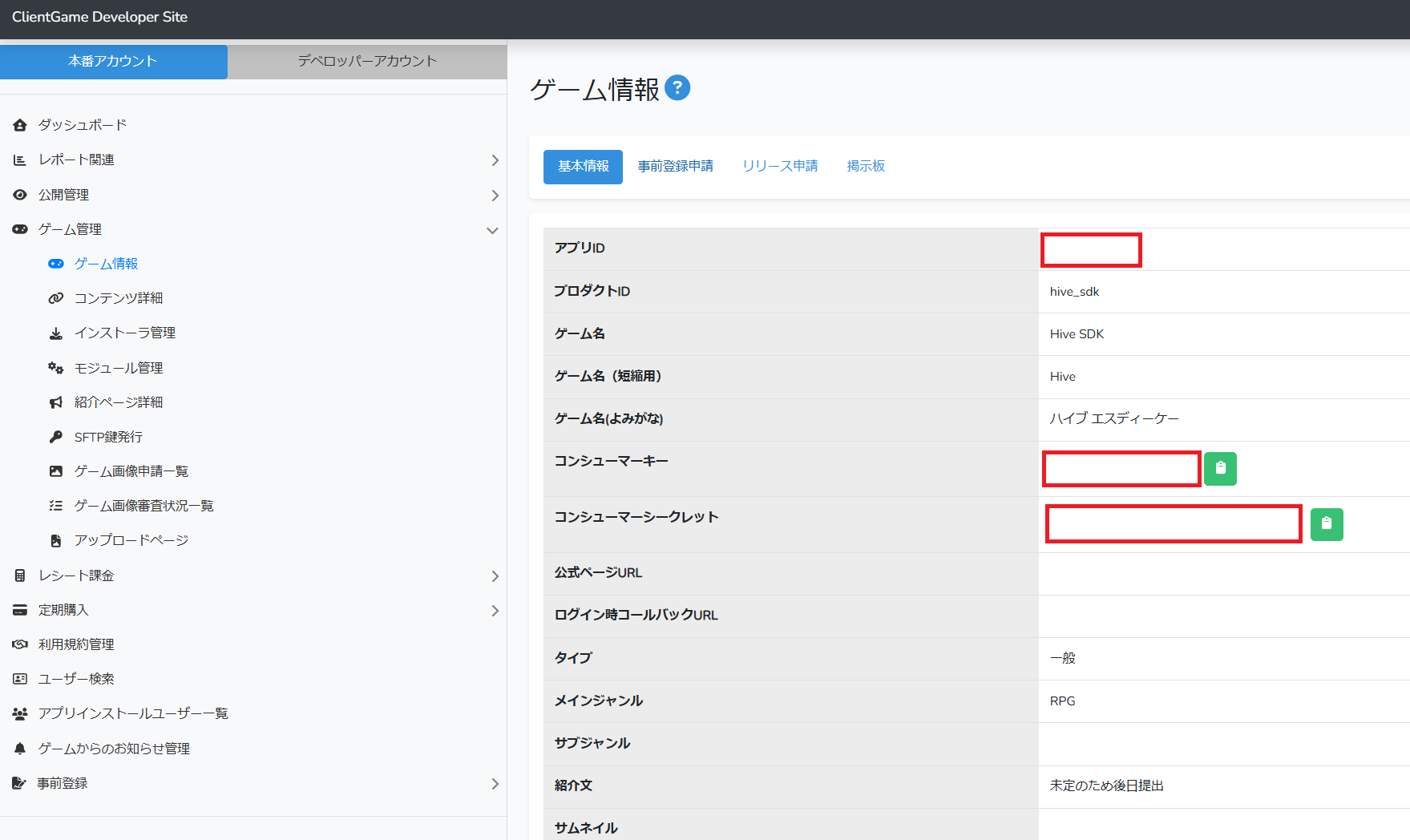
Task: Open コンテンツ詳細 page
Action: [x=119, y=298]
